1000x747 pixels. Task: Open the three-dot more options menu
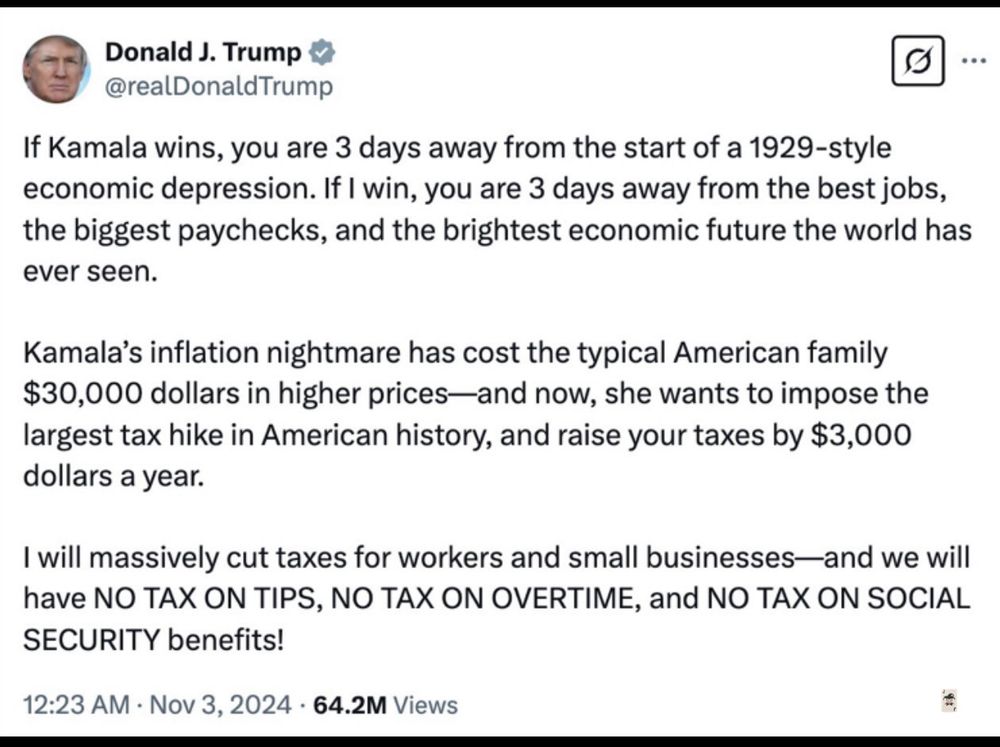(x=974, y=61)
